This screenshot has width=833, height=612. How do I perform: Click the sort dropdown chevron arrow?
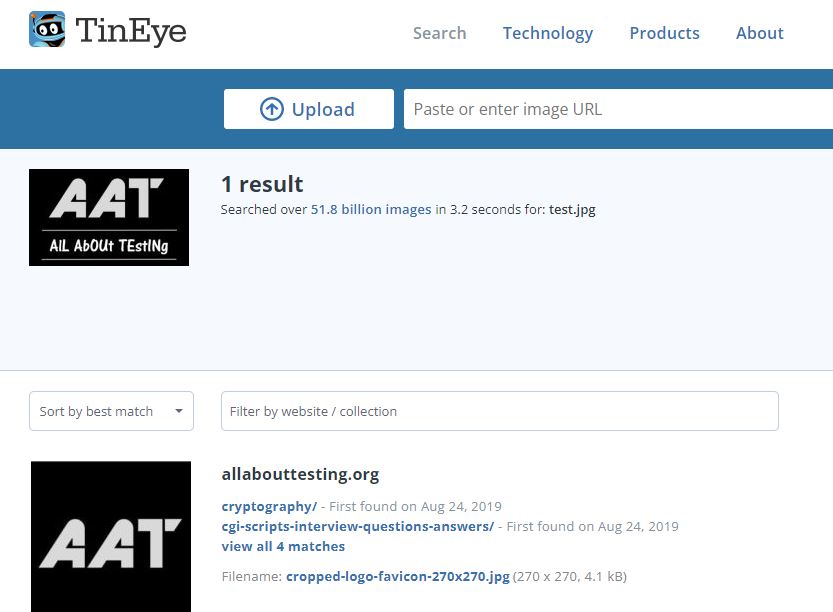click(x=179, y=411)
